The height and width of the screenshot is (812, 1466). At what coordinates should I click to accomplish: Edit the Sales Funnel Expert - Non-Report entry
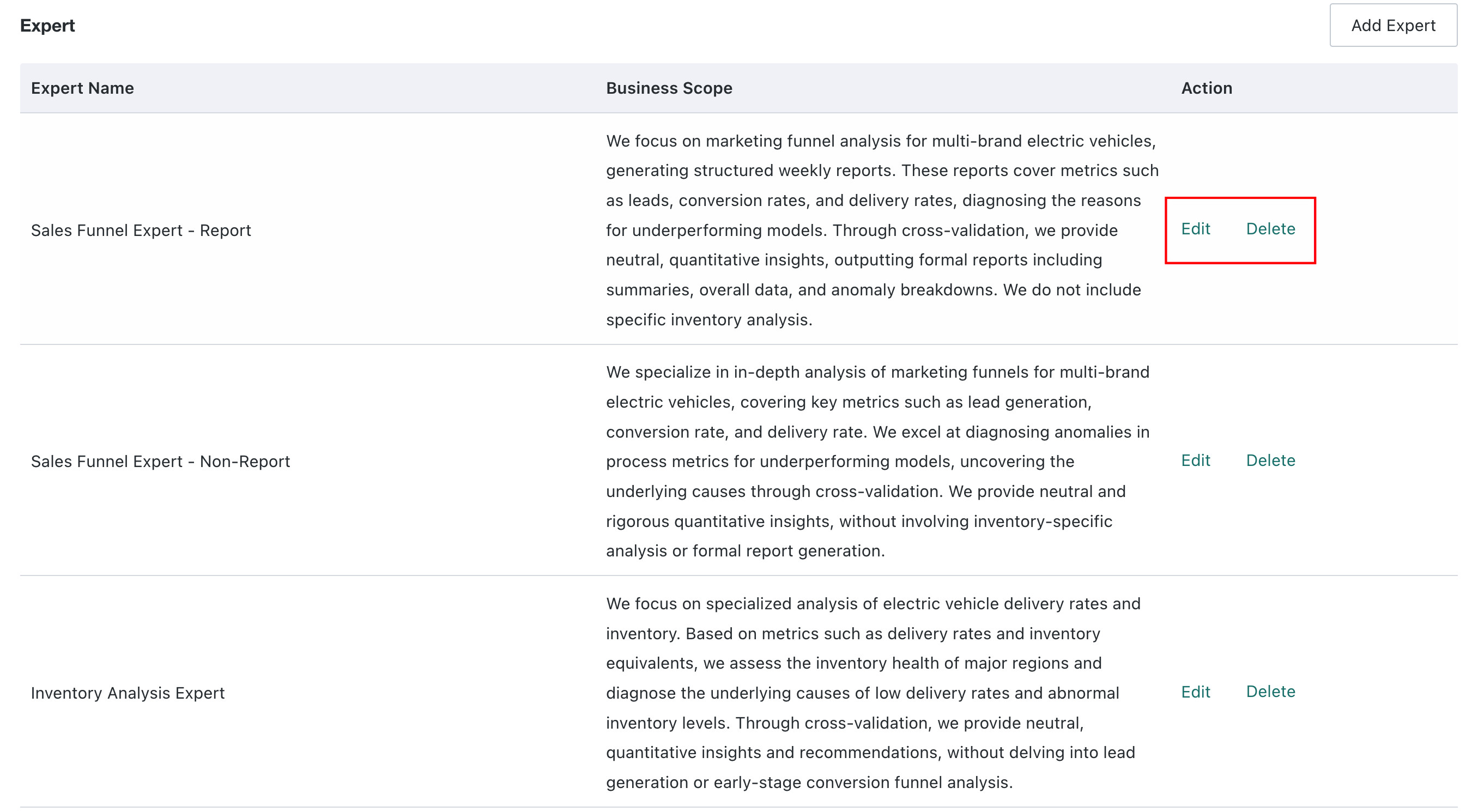pos(1195,460)
